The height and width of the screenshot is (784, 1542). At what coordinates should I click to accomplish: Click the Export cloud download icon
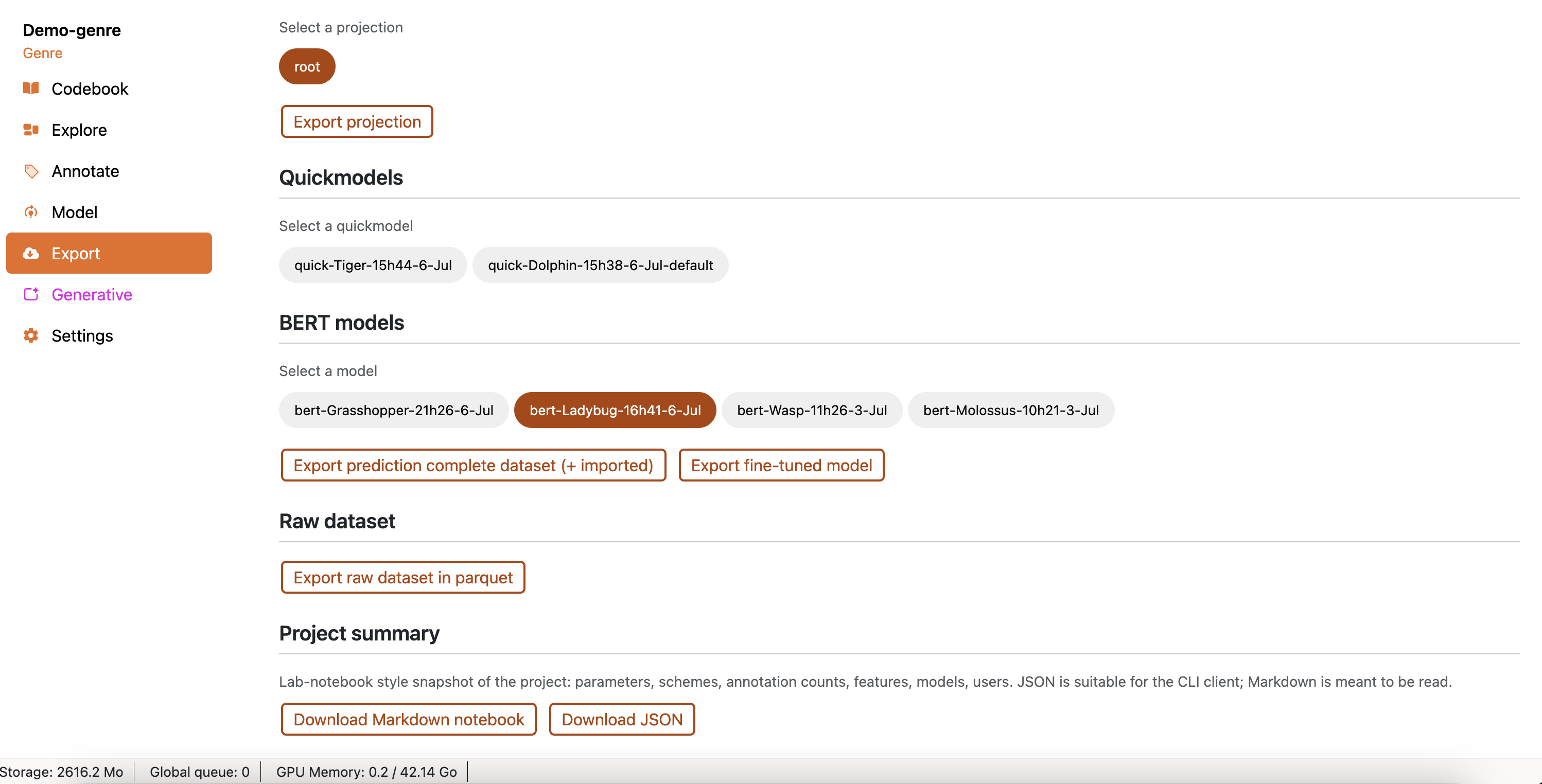point(31,253)
